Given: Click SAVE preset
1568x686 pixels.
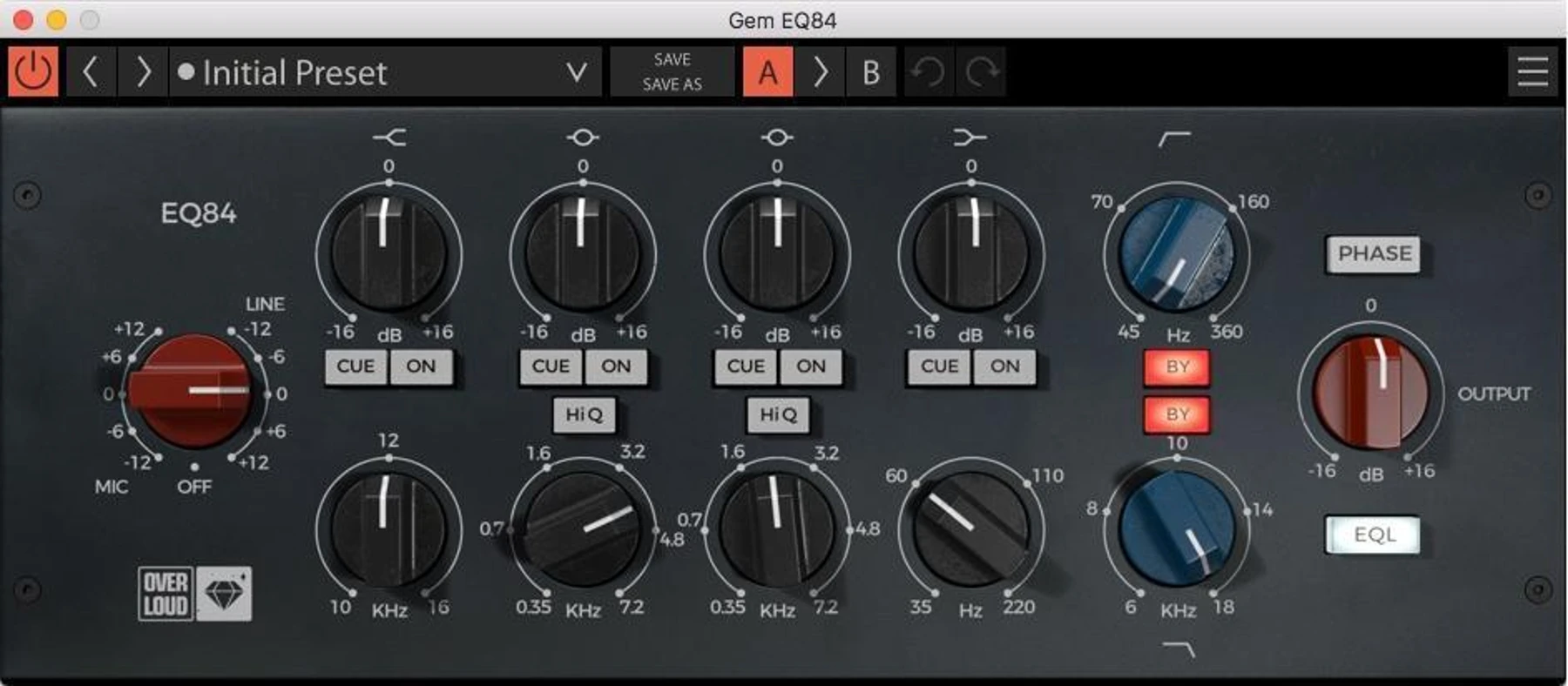Looking at the screenshot, I should [672, 59].
